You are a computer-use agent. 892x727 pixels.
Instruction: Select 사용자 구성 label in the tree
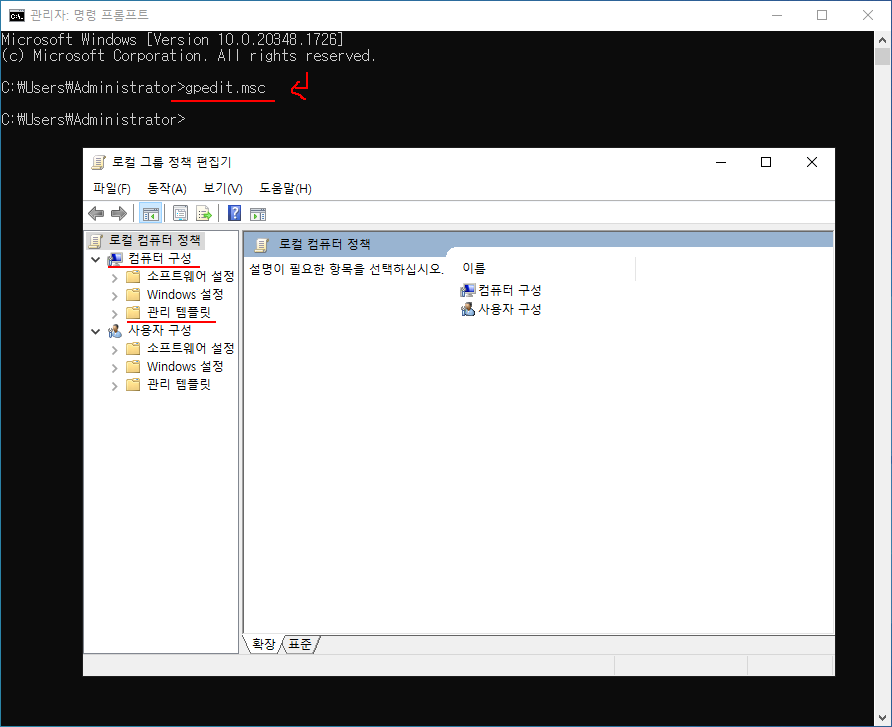coord(160,331)
